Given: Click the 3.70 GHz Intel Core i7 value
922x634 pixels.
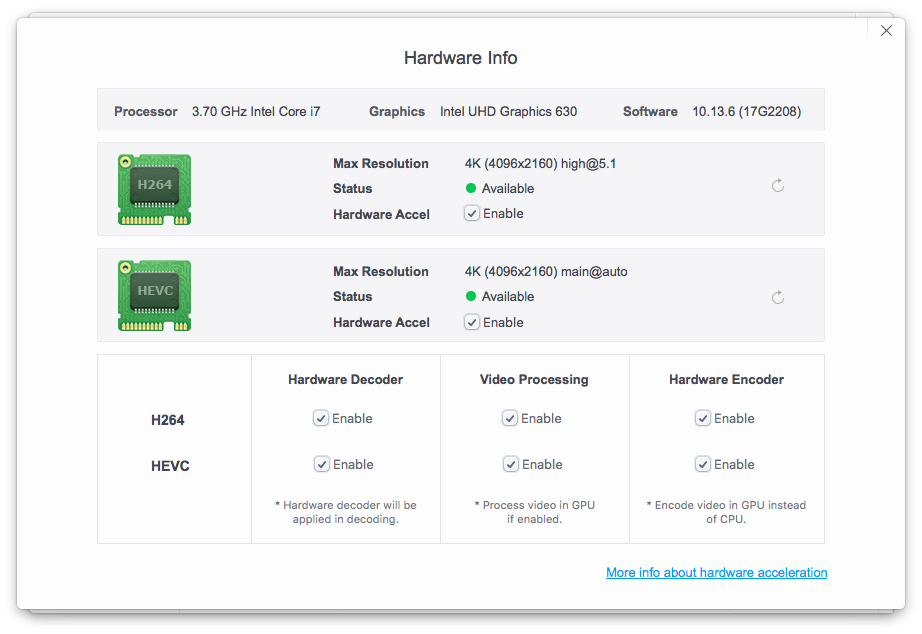Looking at the screenshot, I should pyautogui.click(x=256, y=111).
